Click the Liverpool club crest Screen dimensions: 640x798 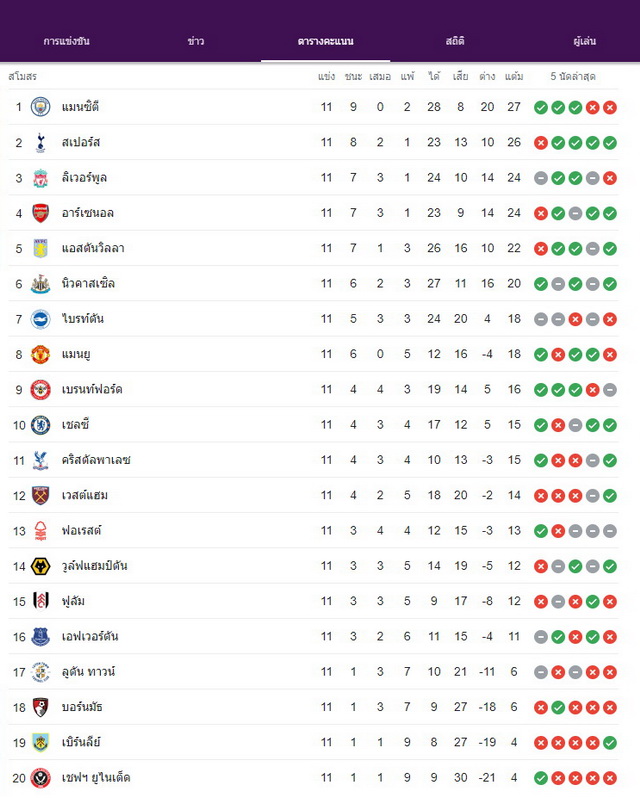[40, 178]
